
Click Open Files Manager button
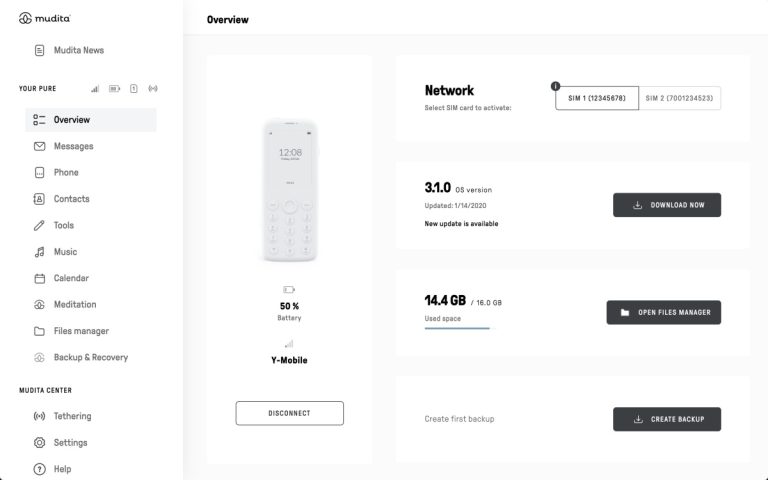[x=663, y=312]
